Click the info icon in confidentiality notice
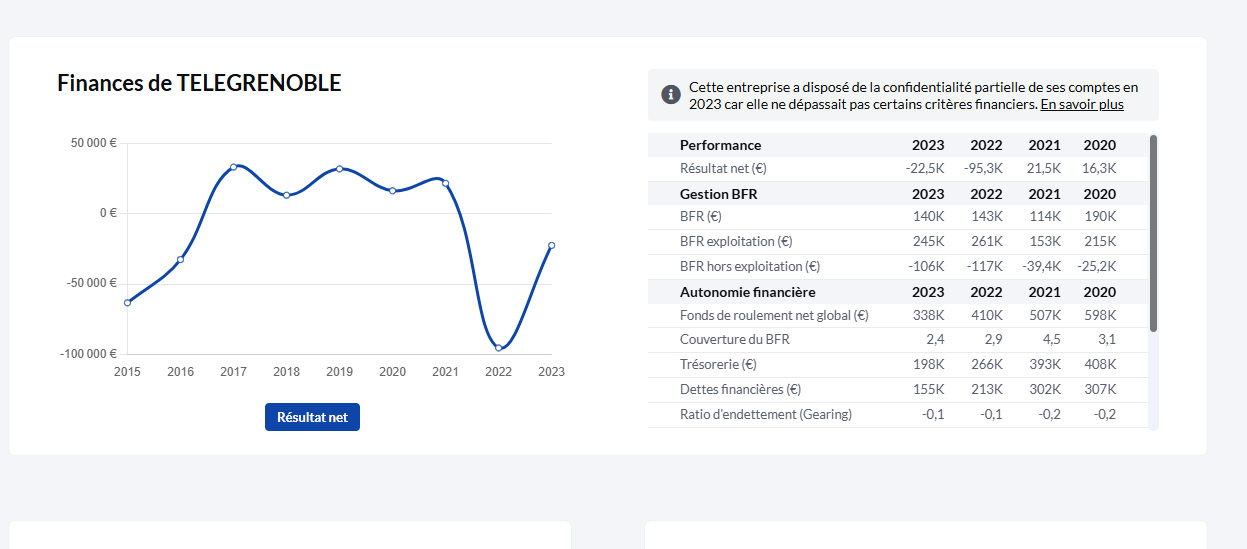 [671, 95]
